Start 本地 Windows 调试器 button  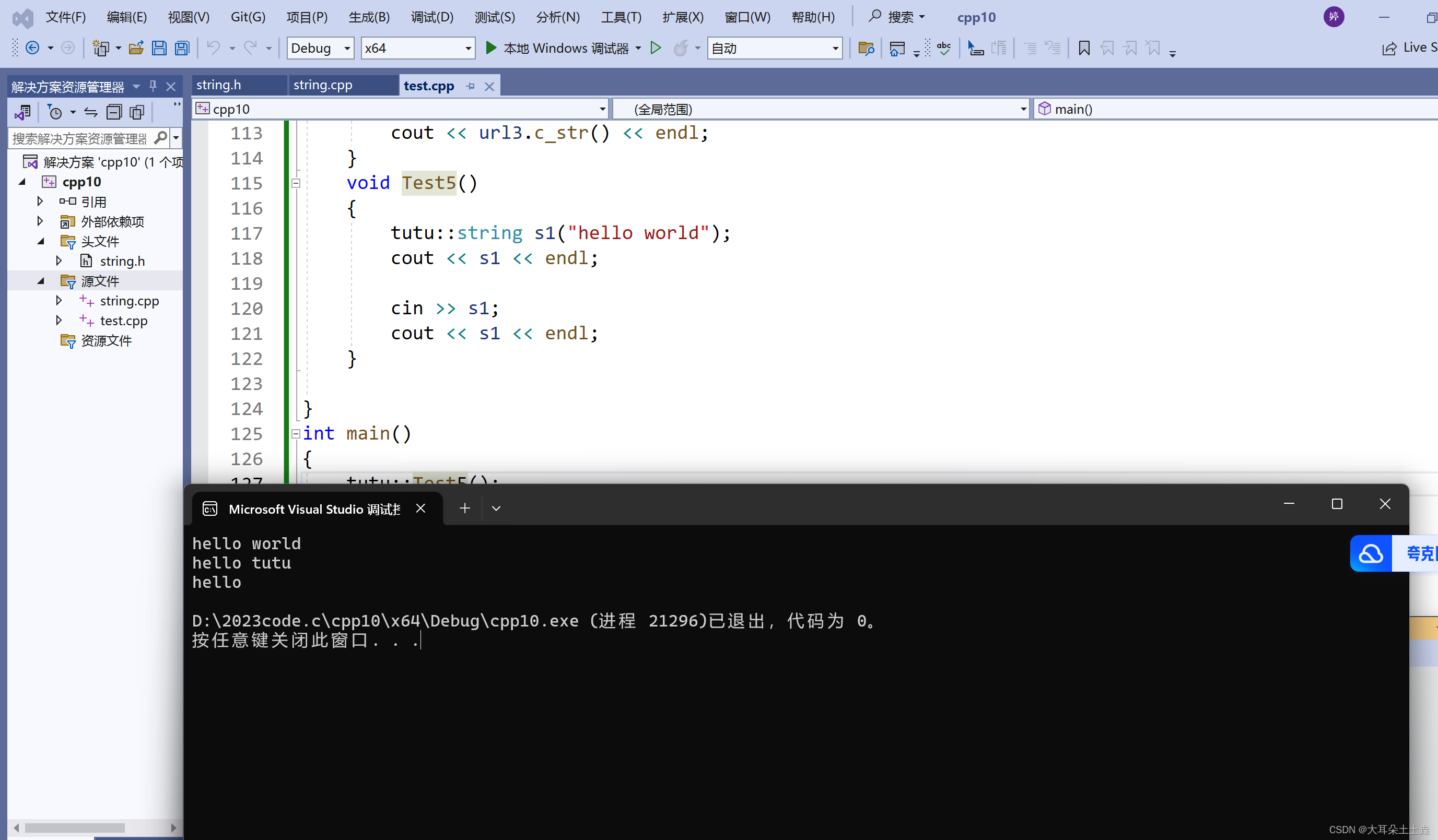coord(557,48)
